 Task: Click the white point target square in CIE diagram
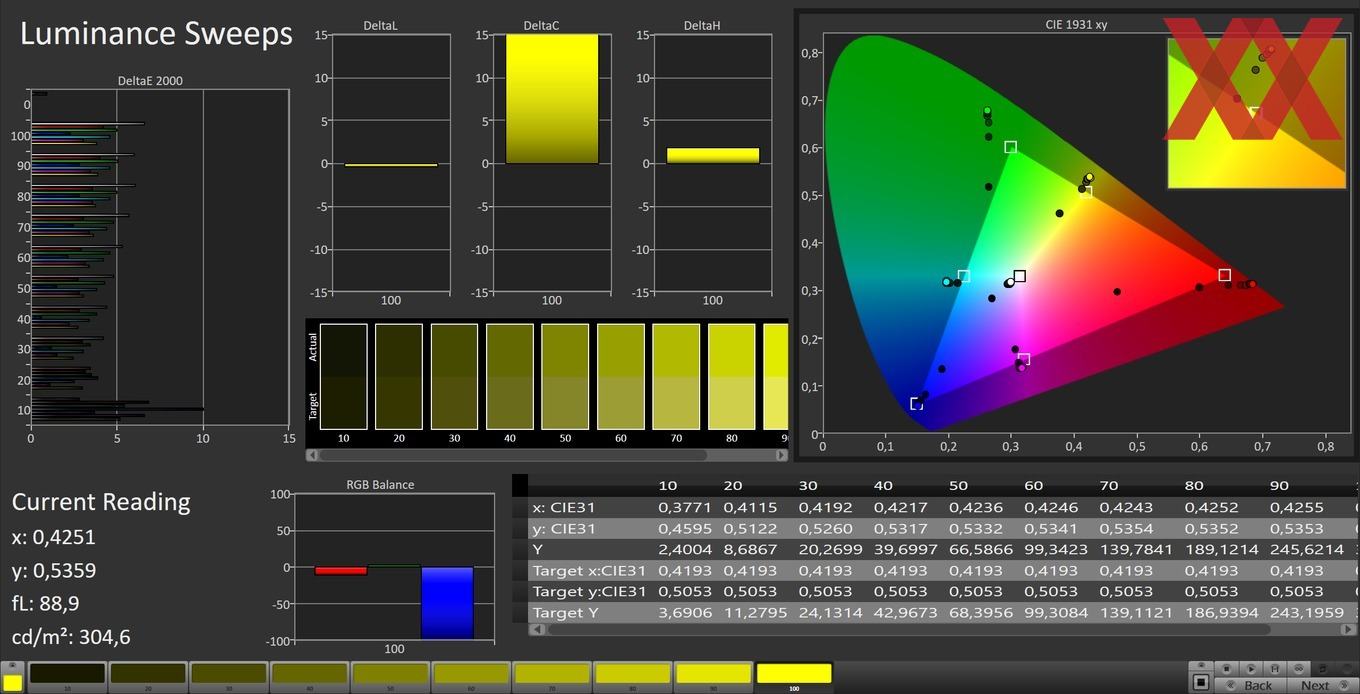click(x=1019, y=276)
